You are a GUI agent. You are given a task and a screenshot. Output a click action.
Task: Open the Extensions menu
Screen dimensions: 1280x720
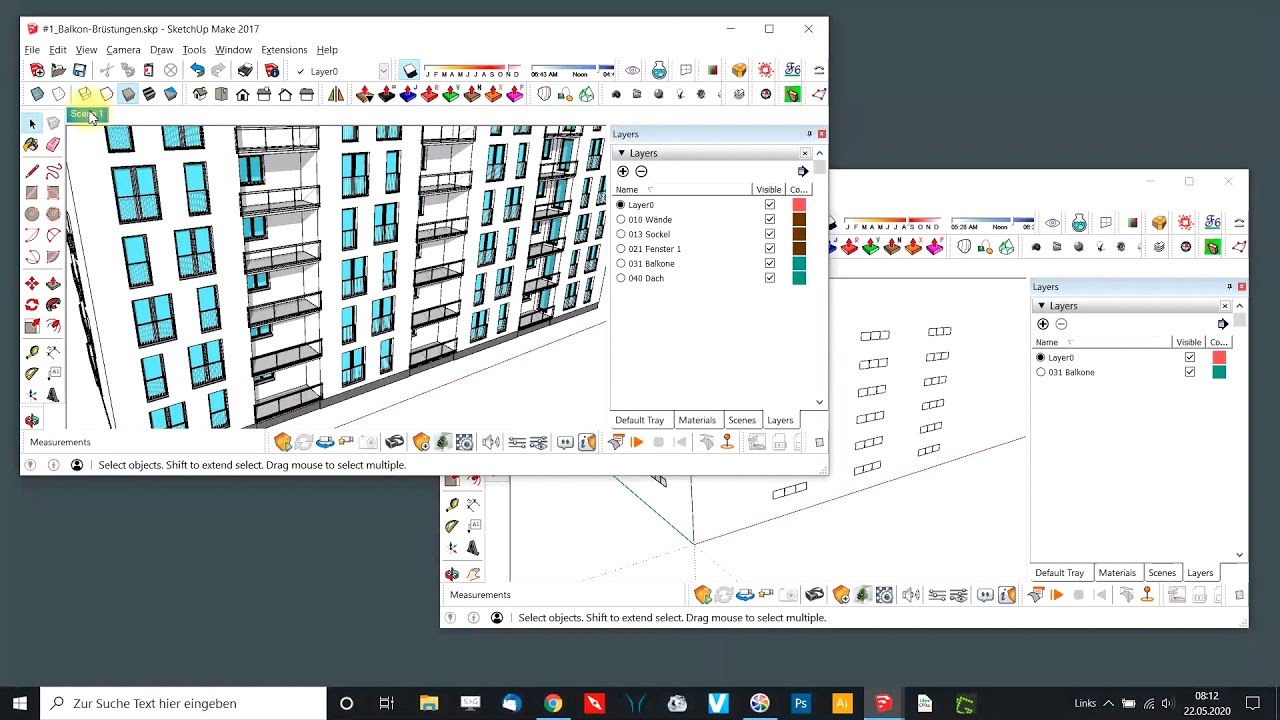(x=284, y=50)
